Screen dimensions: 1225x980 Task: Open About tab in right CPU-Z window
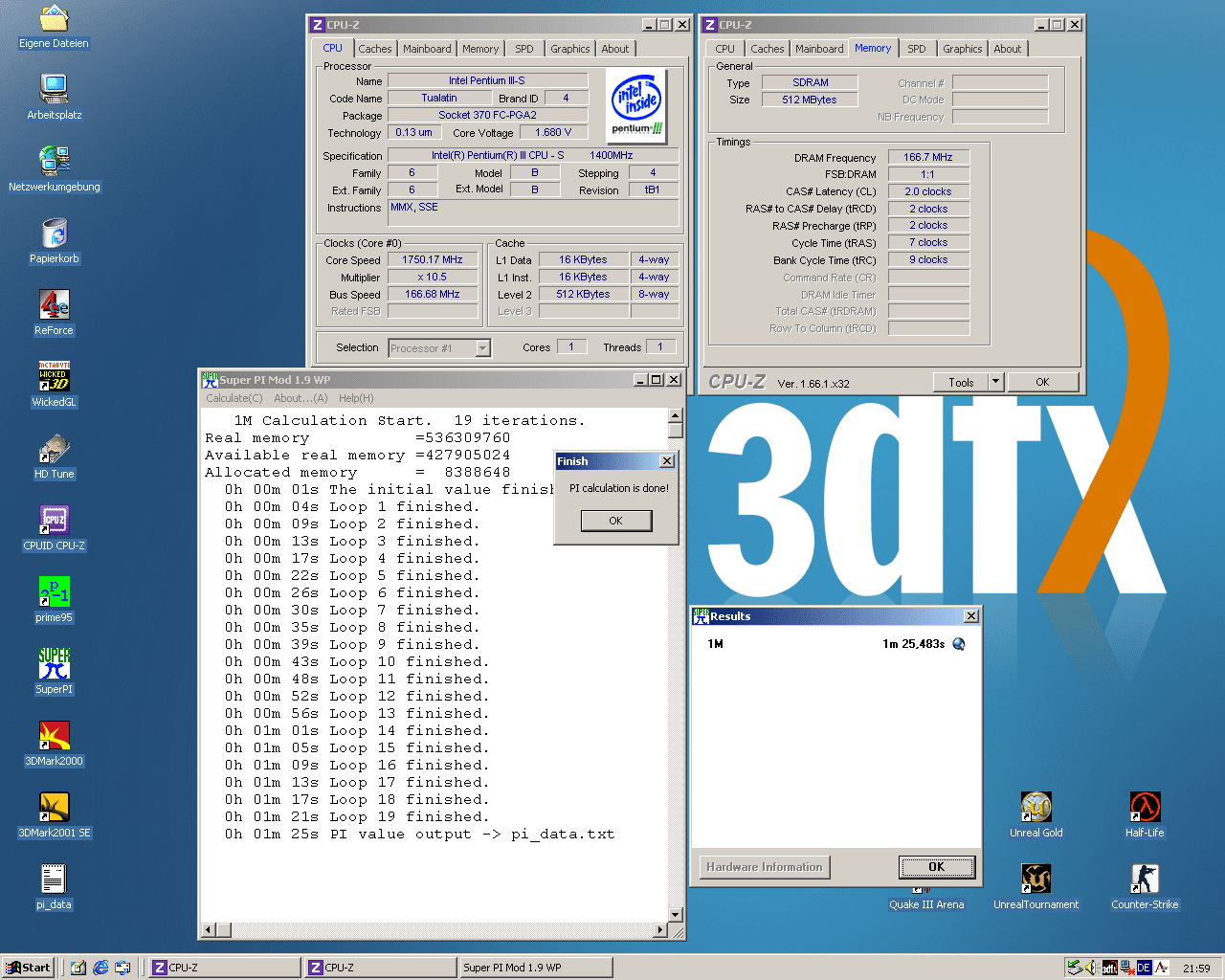pyautogui.click(x=1008, y=49)
